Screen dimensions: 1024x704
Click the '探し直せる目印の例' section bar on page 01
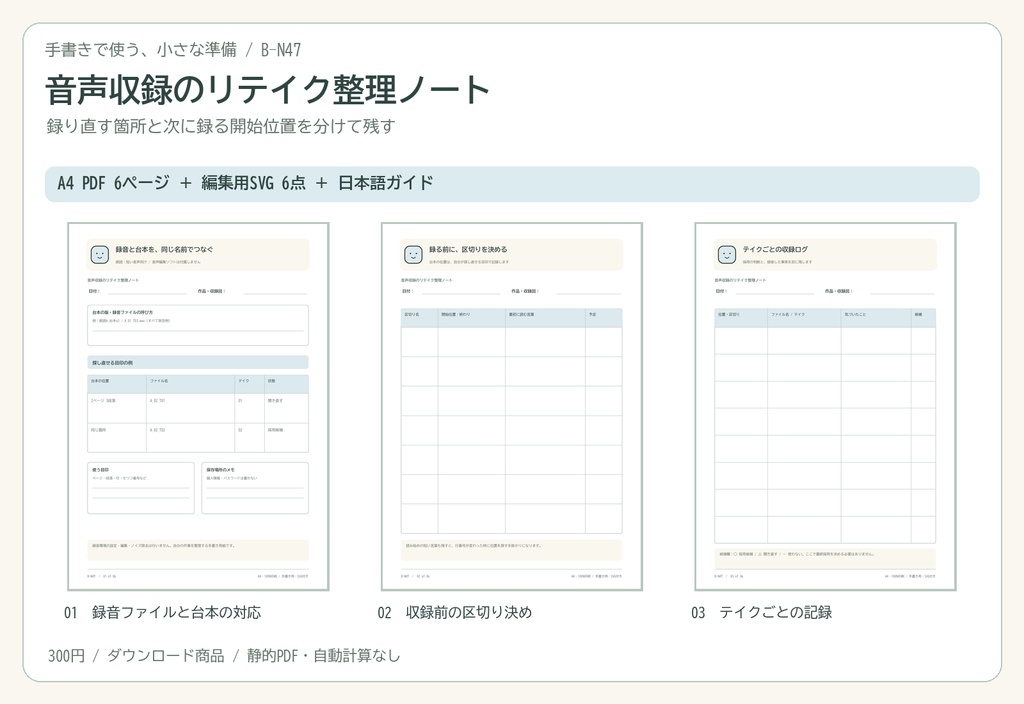198,362
